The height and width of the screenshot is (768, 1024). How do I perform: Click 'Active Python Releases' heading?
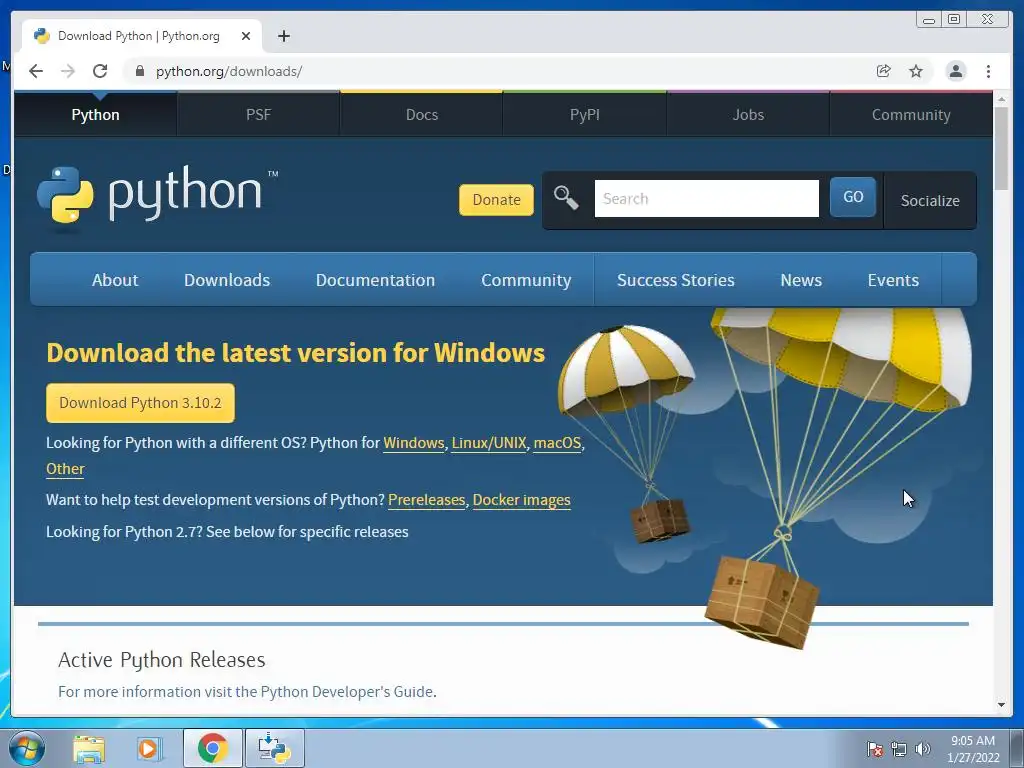tap(162, 660)
